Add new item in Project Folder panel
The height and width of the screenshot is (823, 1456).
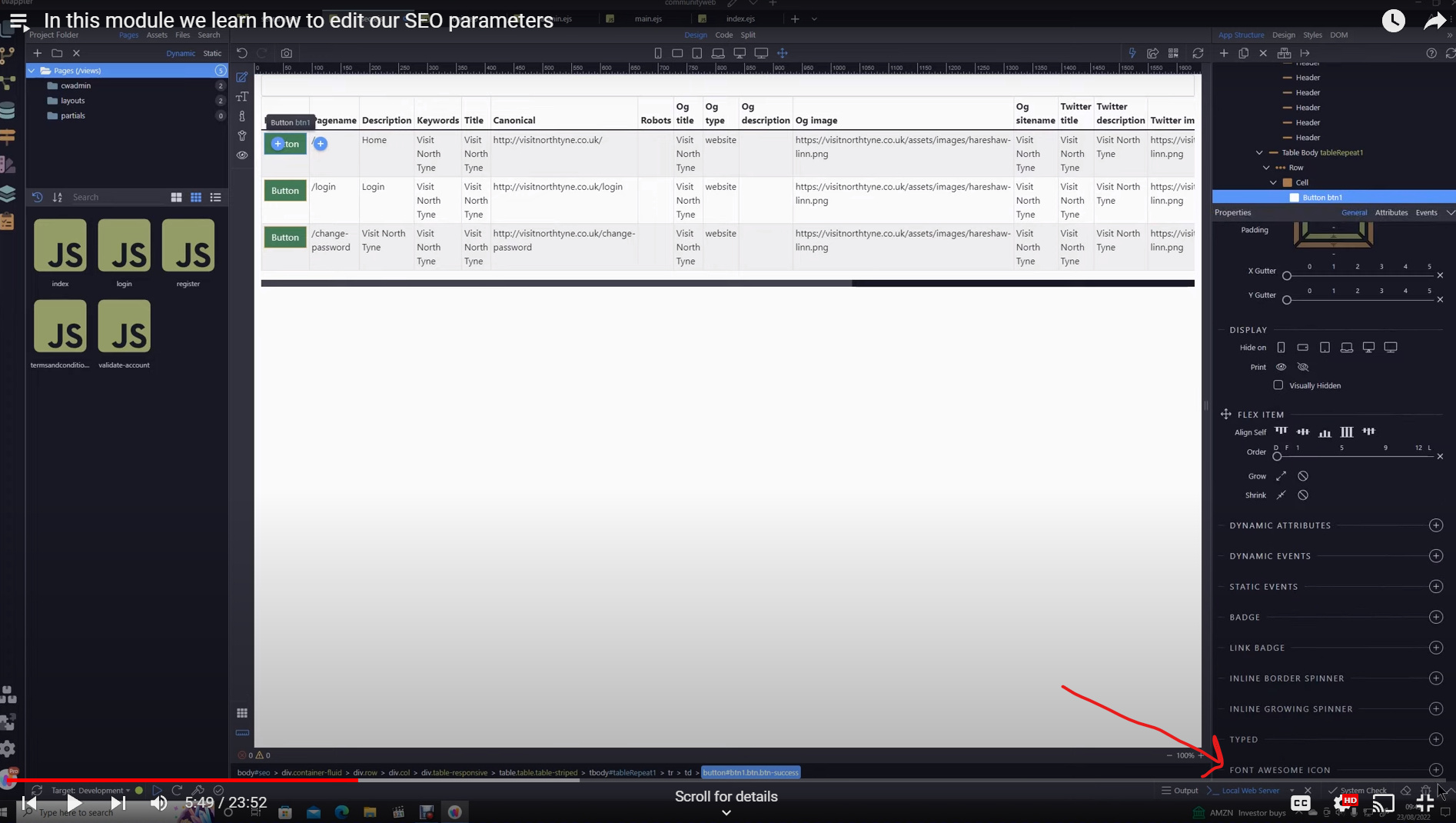click(37, 53)
